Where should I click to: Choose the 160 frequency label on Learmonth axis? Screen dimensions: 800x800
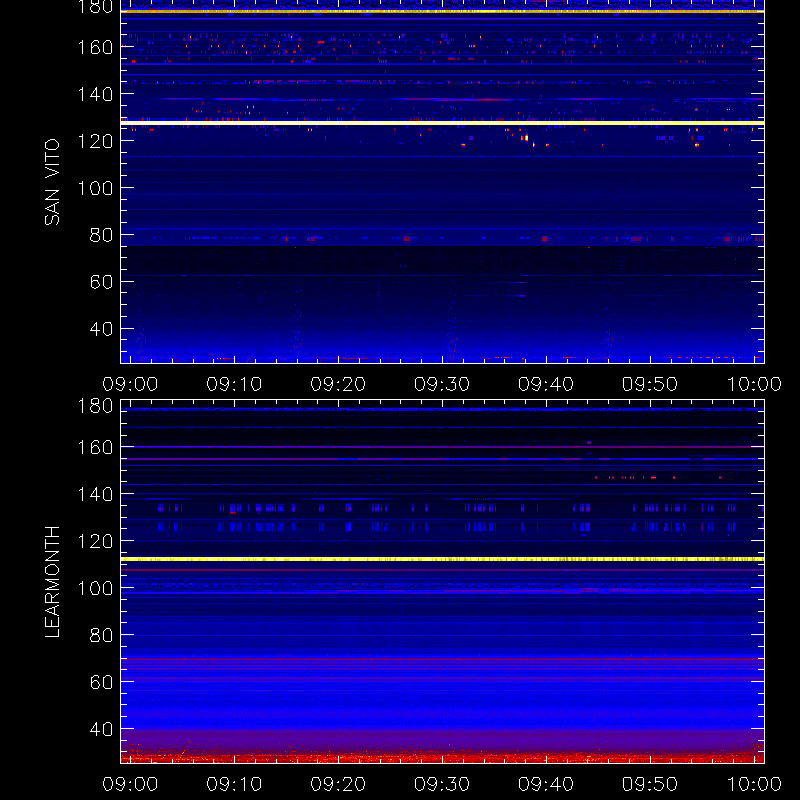pyautogui.click(x=95, y=447)
